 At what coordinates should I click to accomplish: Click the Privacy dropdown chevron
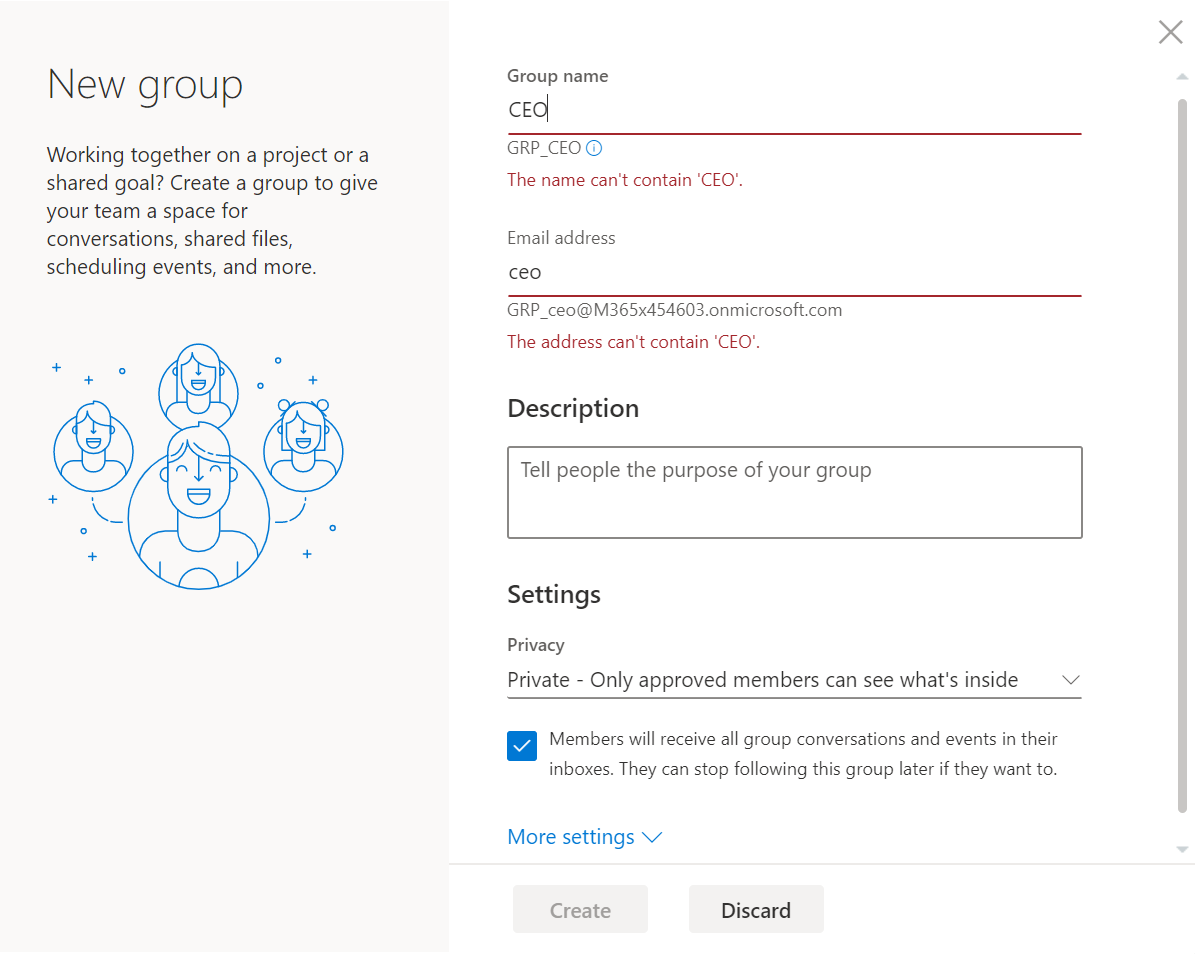point(1072,679)
